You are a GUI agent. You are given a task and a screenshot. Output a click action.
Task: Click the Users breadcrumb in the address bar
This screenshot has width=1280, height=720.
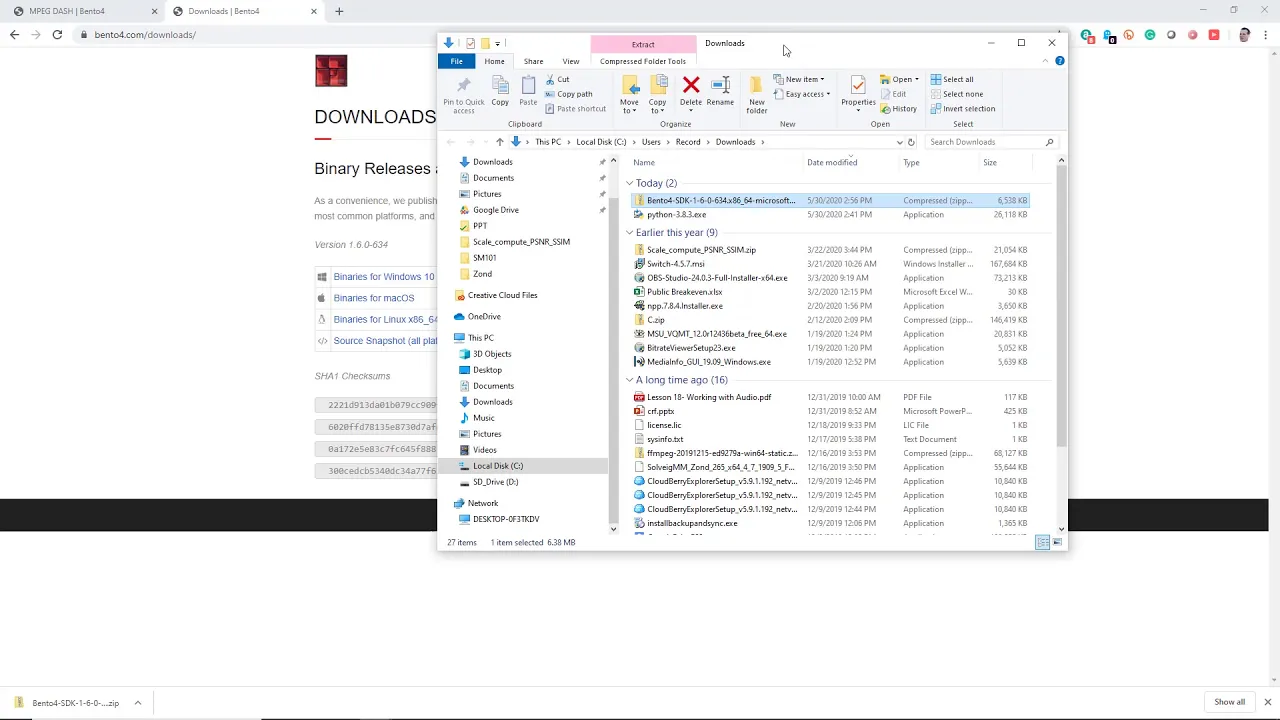(651, 142)
